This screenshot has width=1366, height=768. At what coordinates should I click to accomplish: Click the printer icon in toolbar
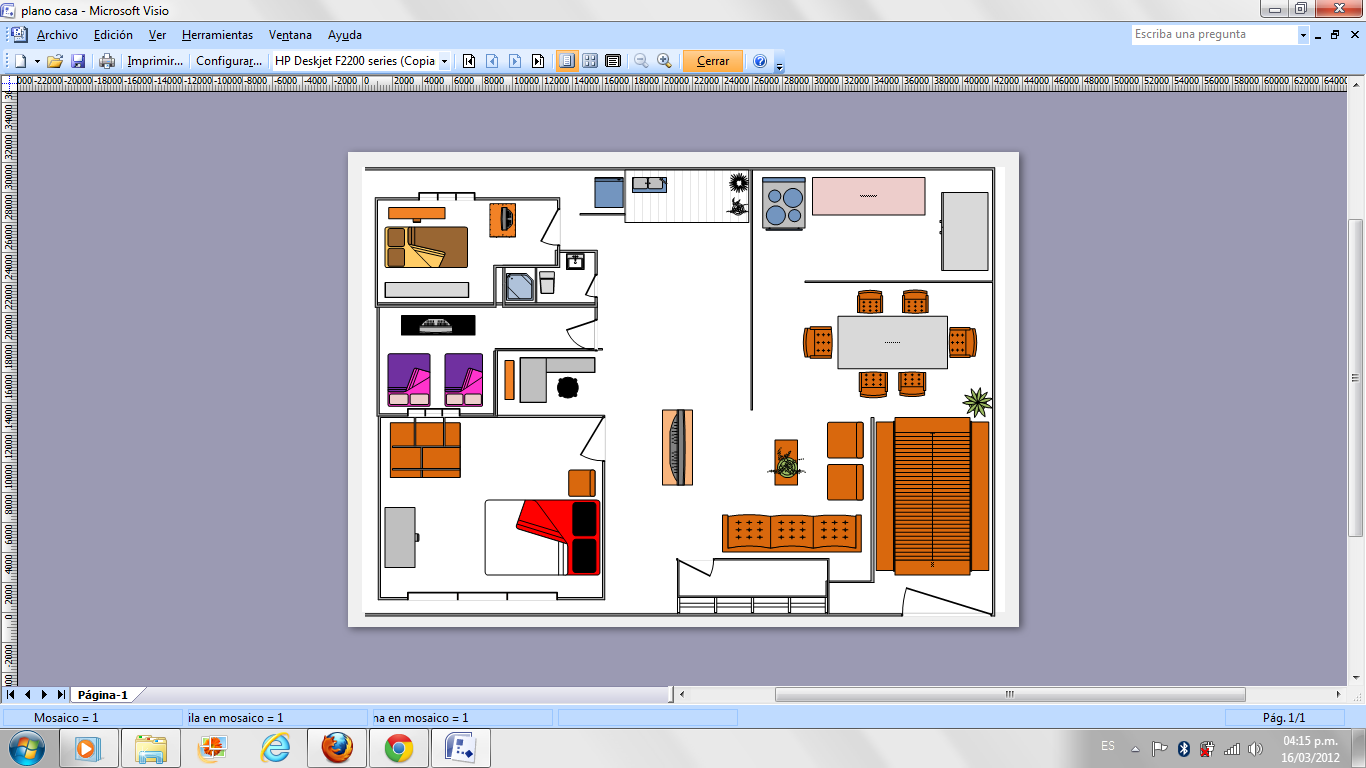pos(107,61)
